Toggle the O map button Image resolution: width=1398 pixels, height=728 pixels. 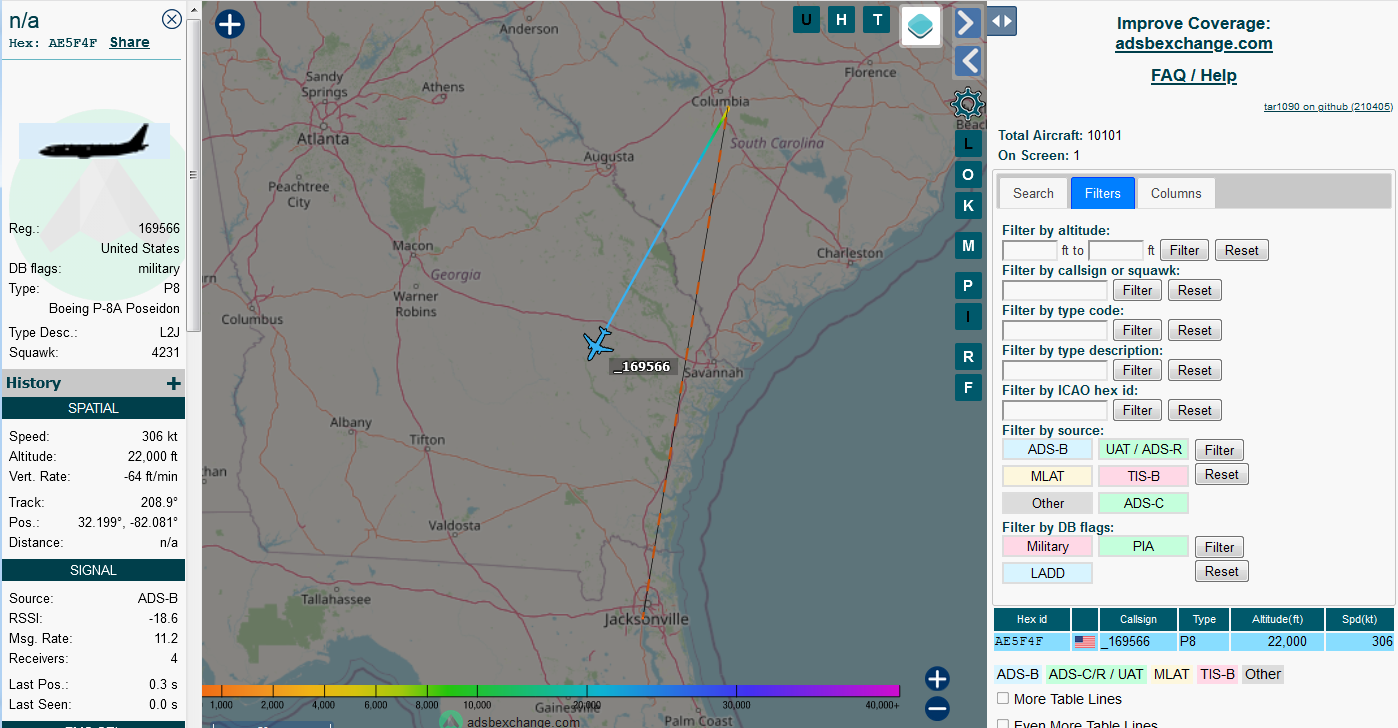click(x=967, y=175)
